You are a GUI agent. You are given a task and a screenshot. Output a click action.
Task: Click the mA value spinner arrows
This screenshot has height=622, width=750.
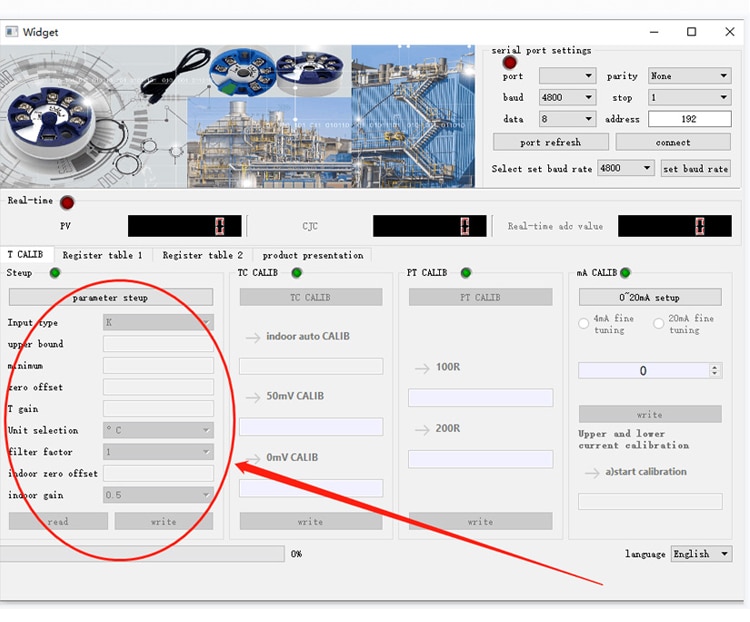[714, 370]
